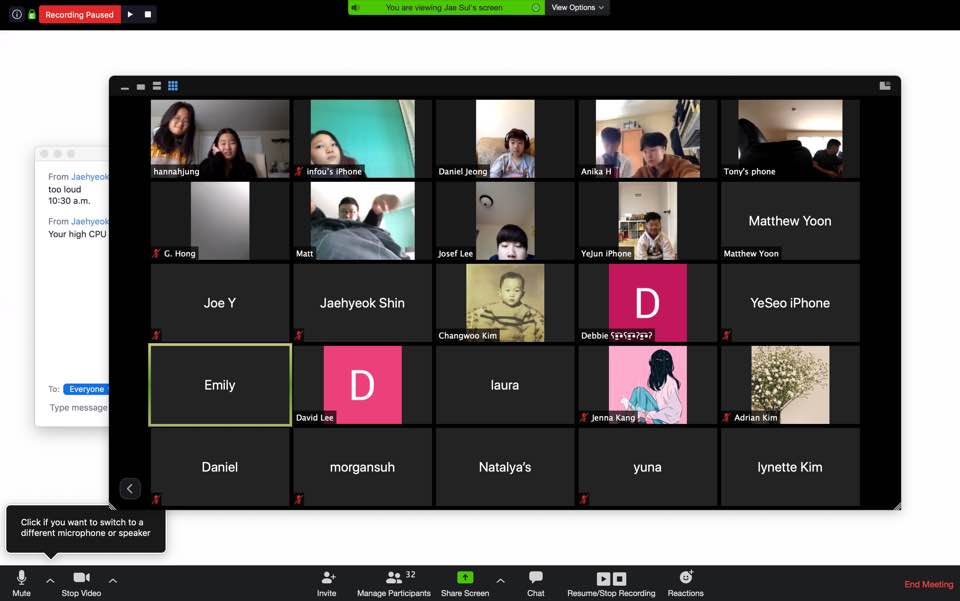
Task: Select infou's iPhone video tile
Action: 362,139
